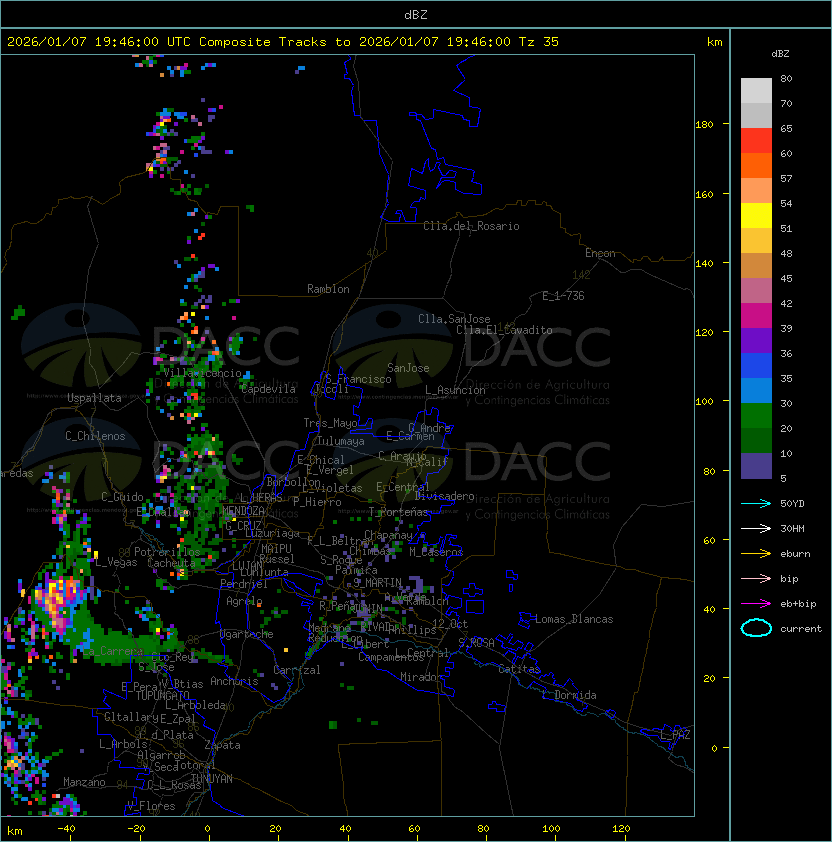
Task: Select the light gray top dBZ swatch
Action: [756, 90]
